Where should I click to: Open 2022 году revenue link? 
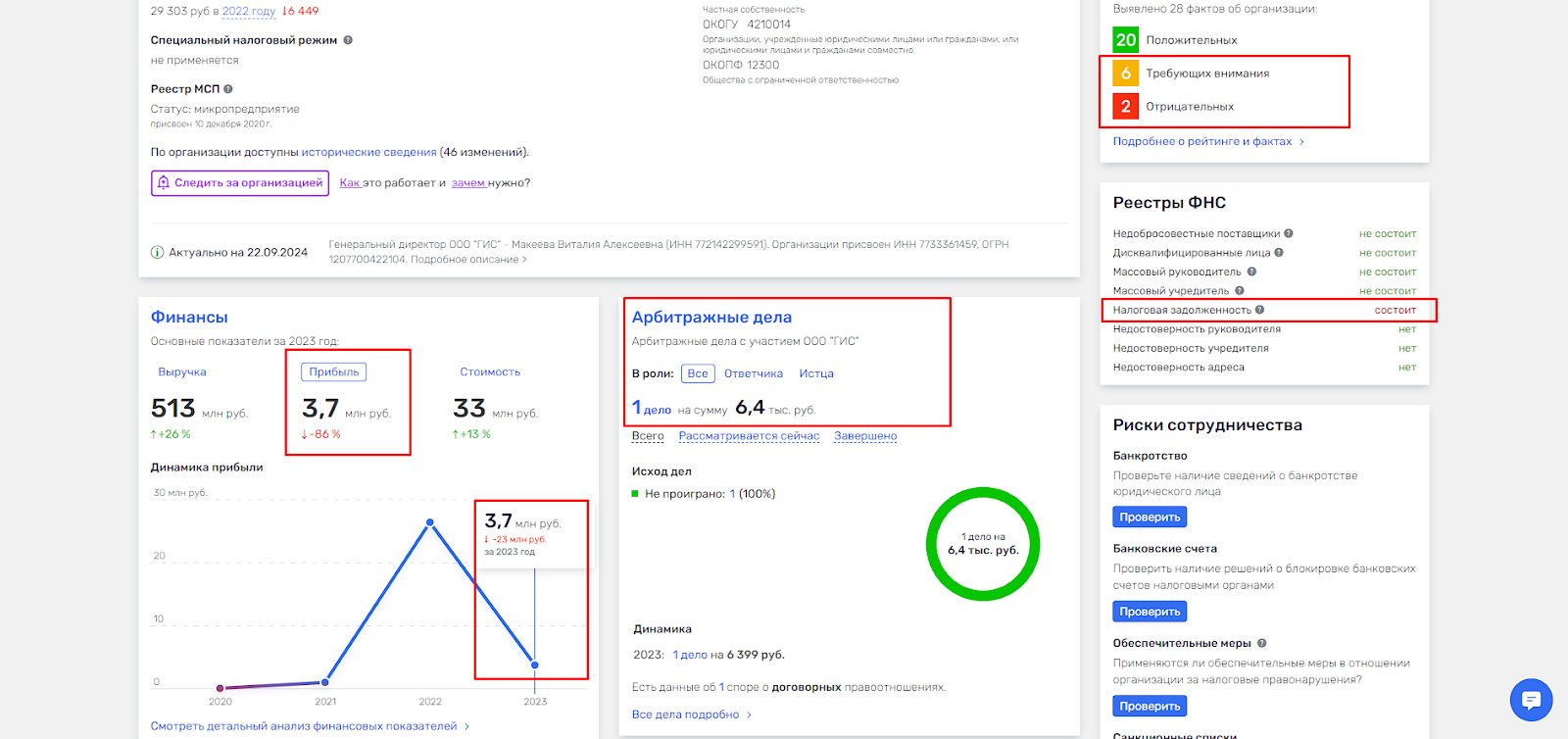tap(249, 11)
